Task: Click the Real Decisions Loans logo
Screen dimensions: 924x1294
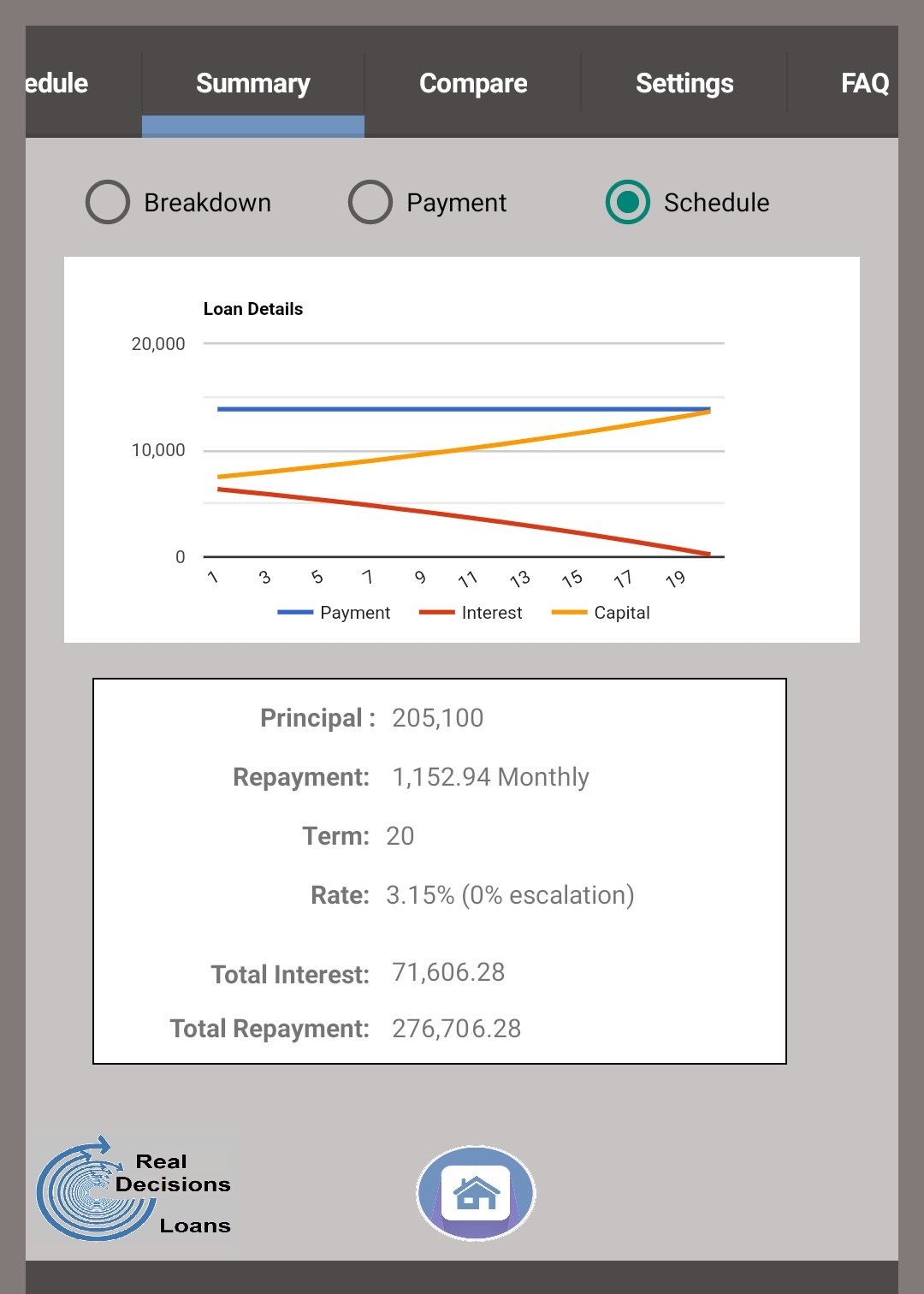Action: 134,1190
